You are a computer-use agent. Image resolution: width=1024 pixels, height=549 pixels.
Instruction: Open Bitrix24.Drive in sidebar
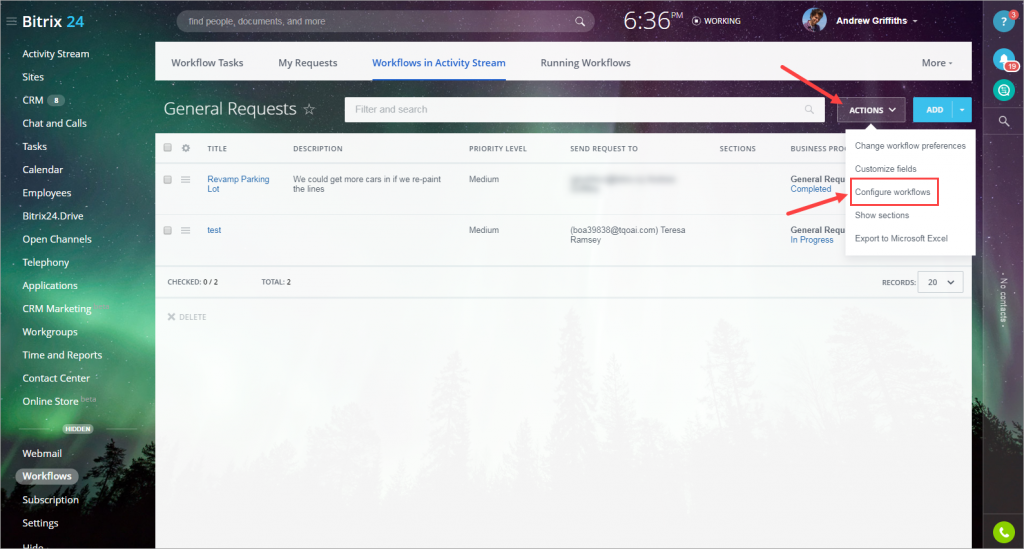[x=53, y=216]
